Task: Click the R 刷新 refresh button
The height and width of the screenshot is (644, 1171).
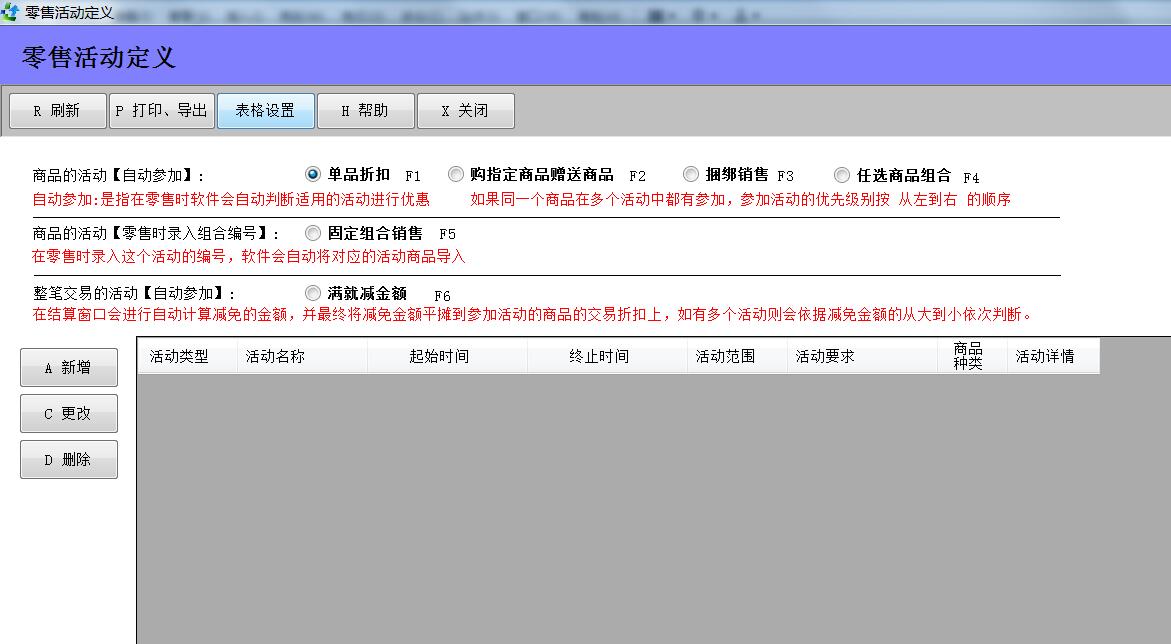Action: tap(56, 110)
